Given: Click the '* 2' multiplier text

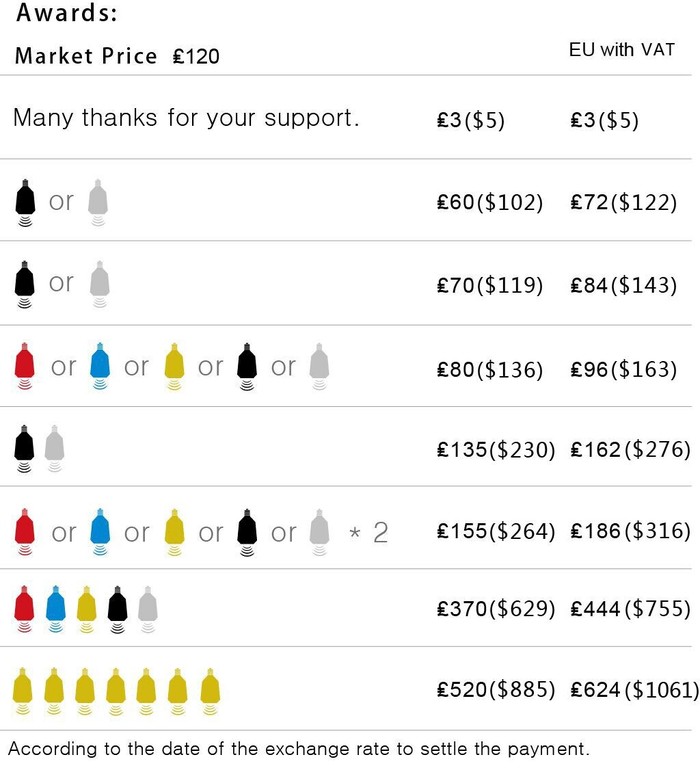Looking at the screenshot, I should click(x=369, y=532).
